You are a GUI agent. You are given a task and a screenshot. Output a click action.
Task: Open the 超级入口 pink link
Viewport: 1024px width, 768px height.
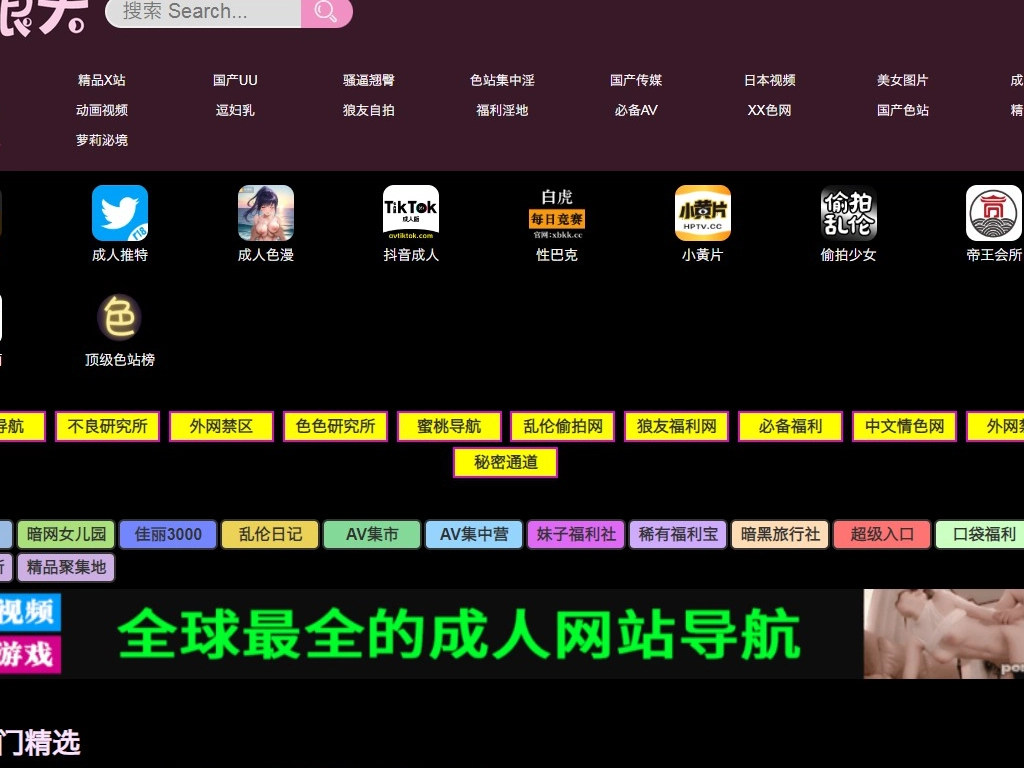[x=881, y=534]
